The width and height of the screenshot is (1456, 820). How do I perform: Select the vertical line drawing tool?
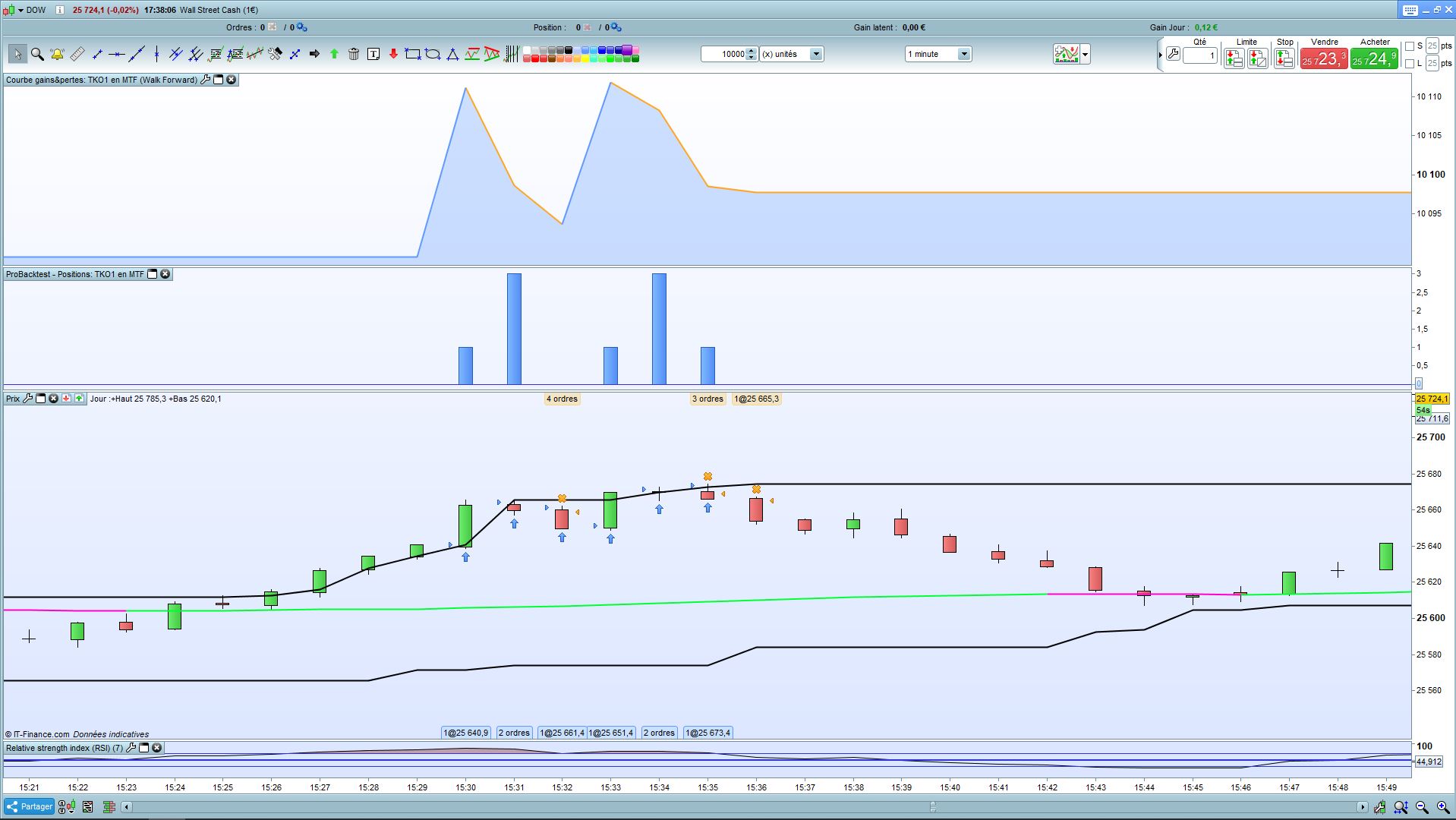click(x=156, y=54)
